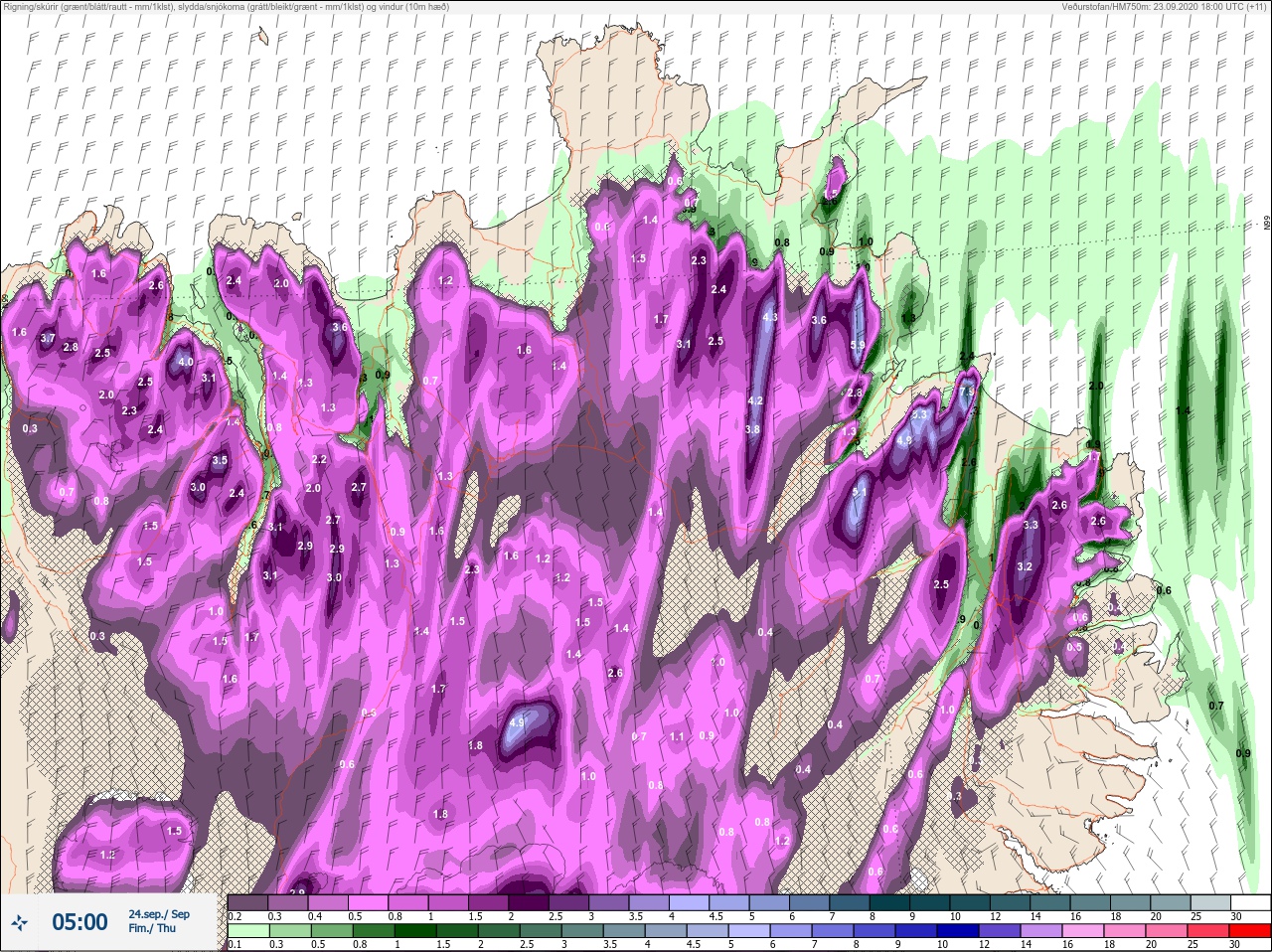Click the '0.1' label on the bottom legend row

(234, 944)
